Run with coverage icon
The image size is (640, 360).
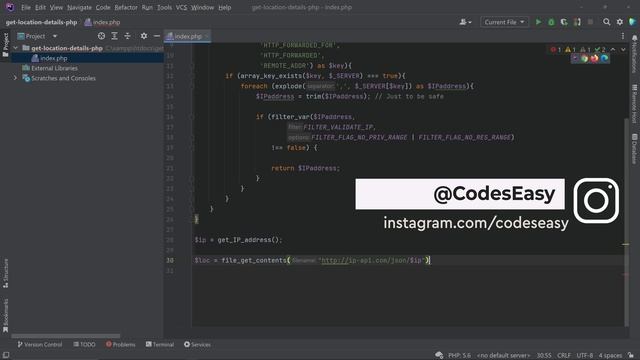(564, 22)
